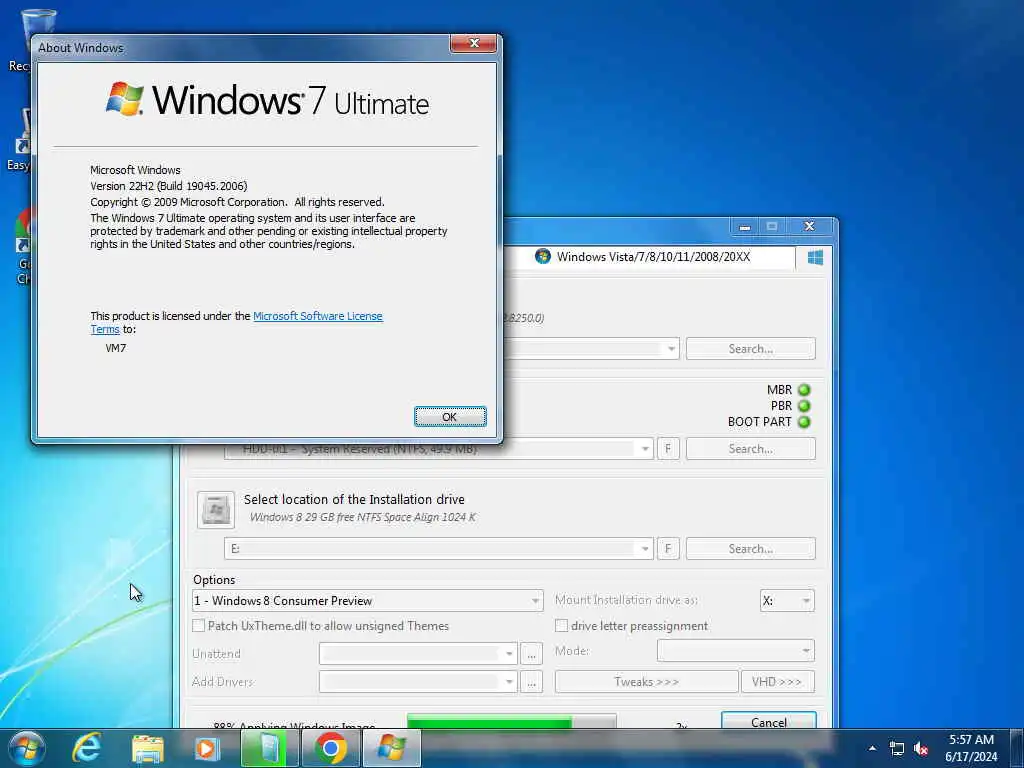Open Windows Media Player from the taskbar
The height and width of the screenshot is (768, 1024).
click(207, 748)
